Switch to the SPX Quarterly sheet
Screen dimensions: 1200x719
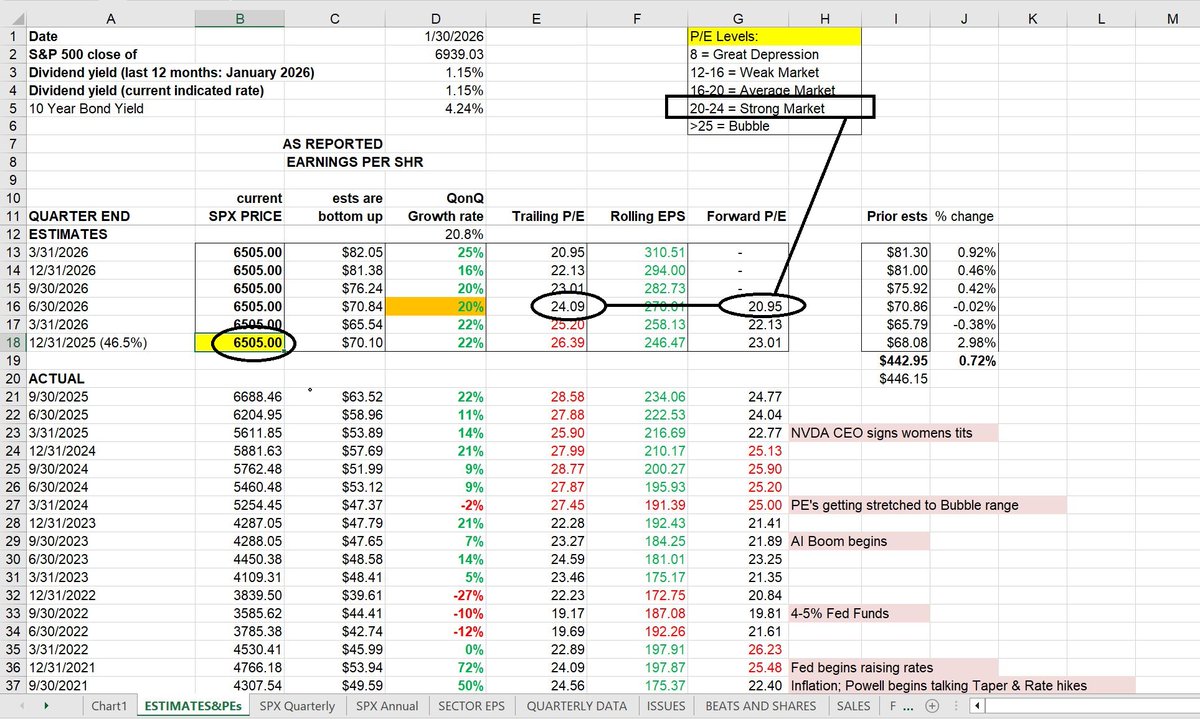pos(297,705)
